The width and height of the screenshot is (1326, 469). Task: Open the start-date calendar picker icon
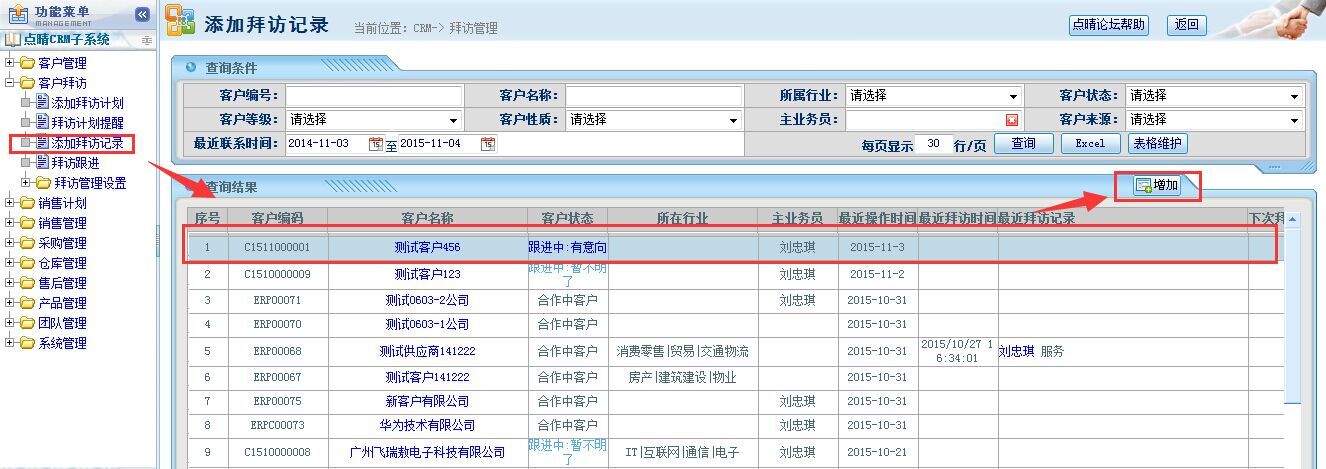point(376,144)
